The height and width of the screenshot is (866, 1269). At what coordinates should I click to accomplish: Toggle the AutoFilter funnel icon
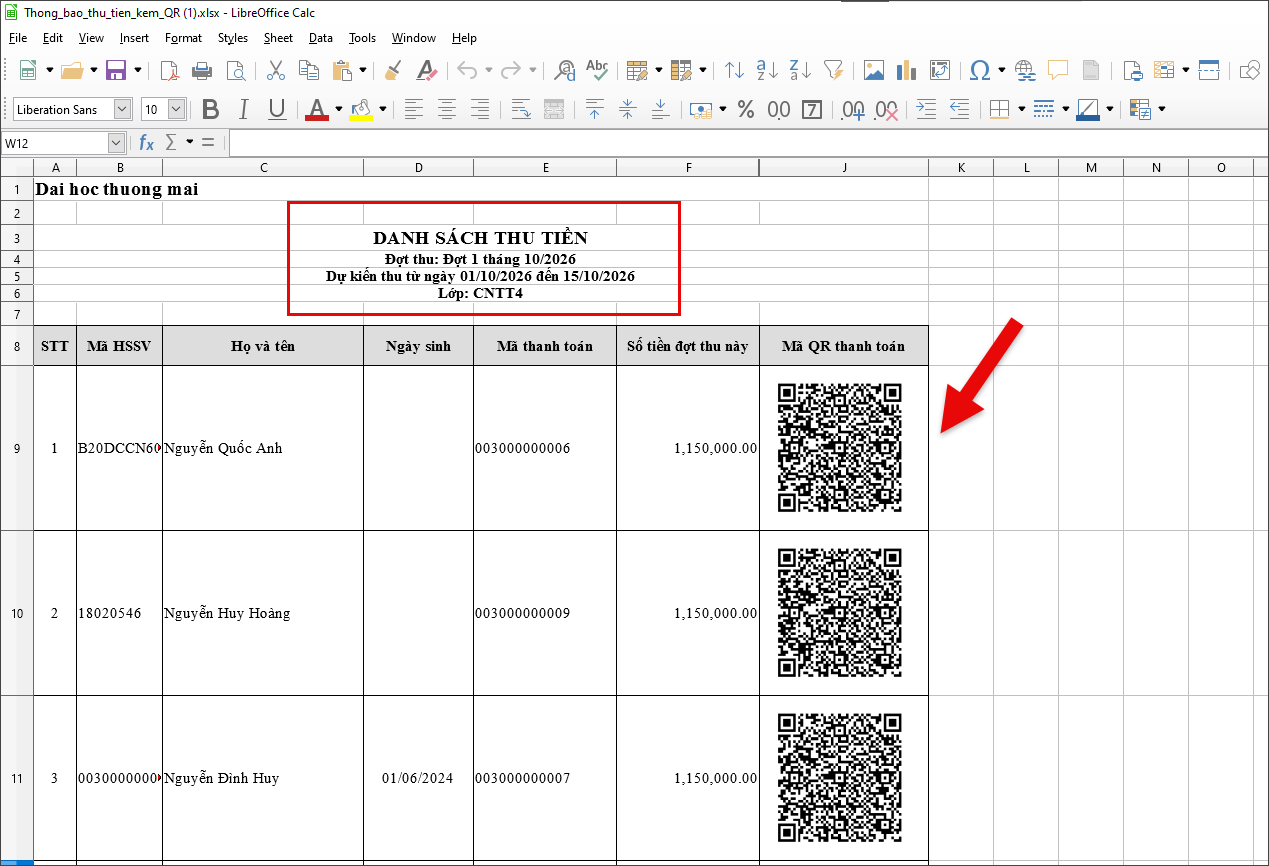833,70
